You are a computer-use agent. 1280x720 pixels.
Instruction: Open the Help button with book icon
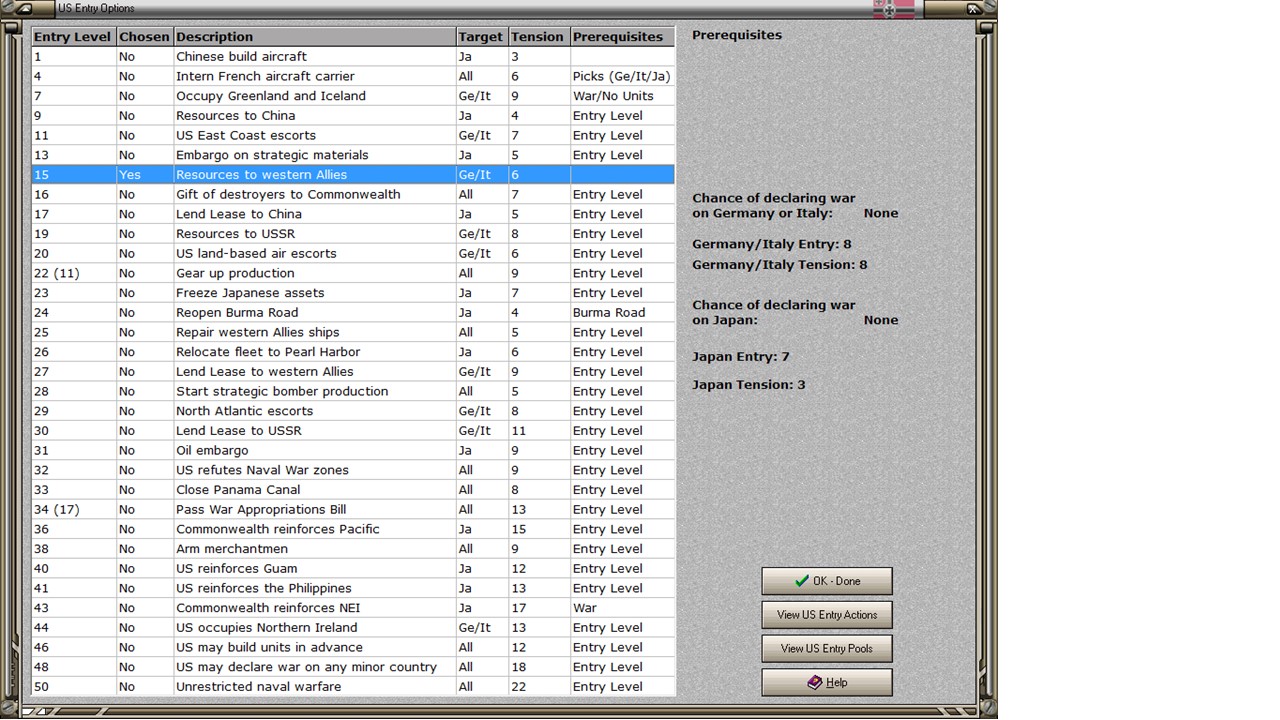(827, 683)
